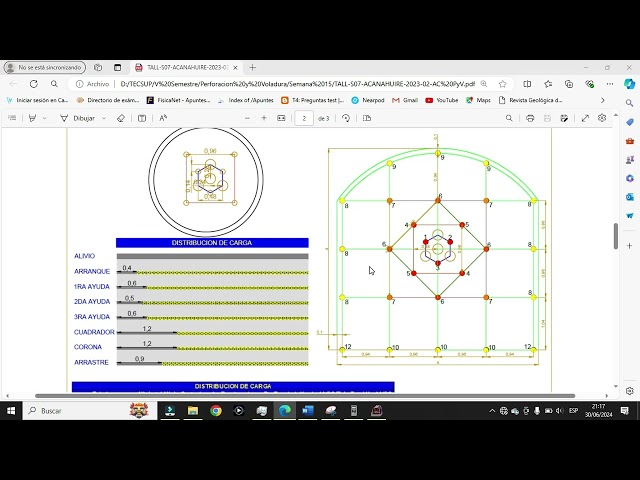640x480 pixels.
Task: Expand more bookmarks chevron
Action: [603, 100]
